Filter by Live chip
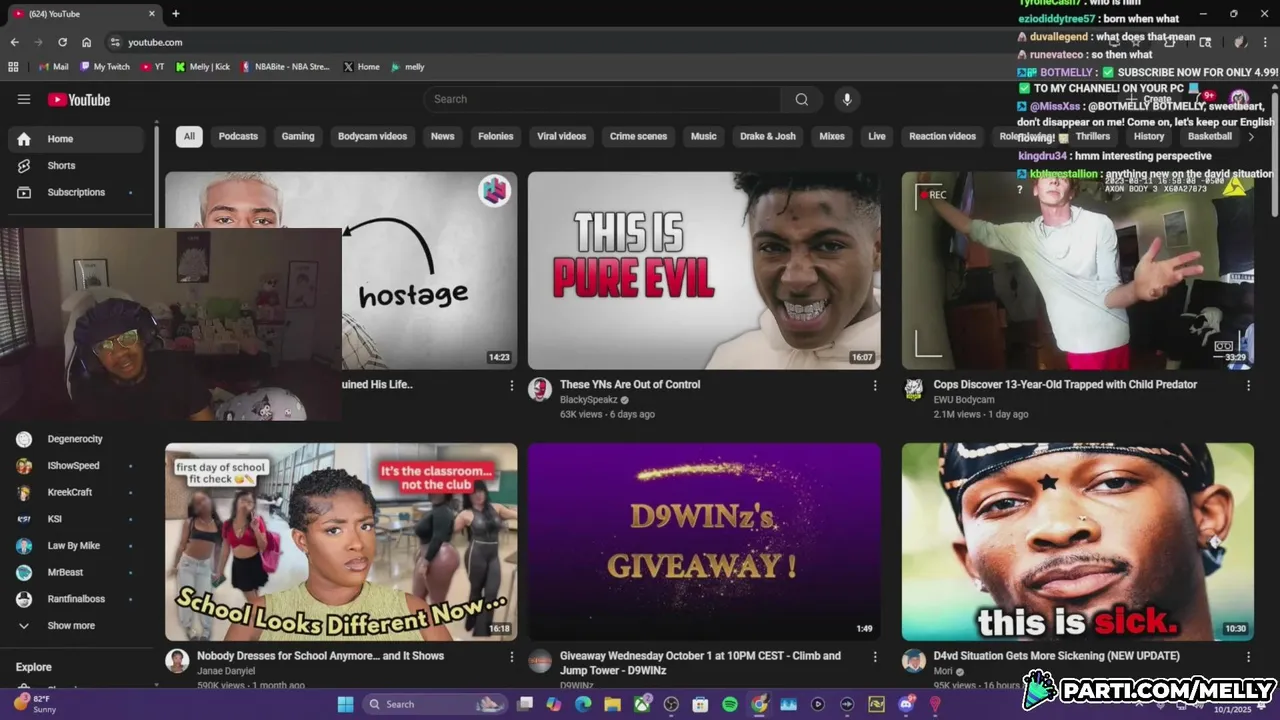Screen dimensions: 1280x720 (x=877, y=136)
